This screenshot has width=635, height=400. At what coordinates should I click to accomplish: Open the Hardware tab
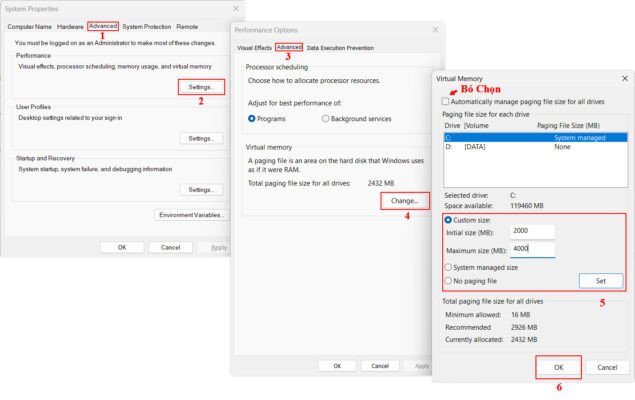(x=70, y=26)
